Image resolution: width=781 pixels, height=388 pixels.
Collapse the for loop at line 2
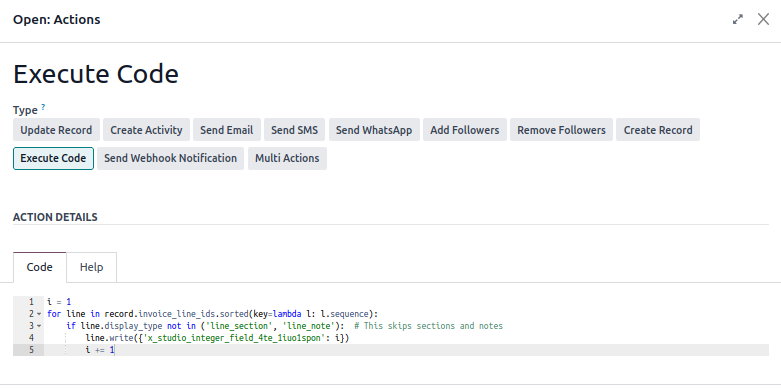tap(39, 314)
